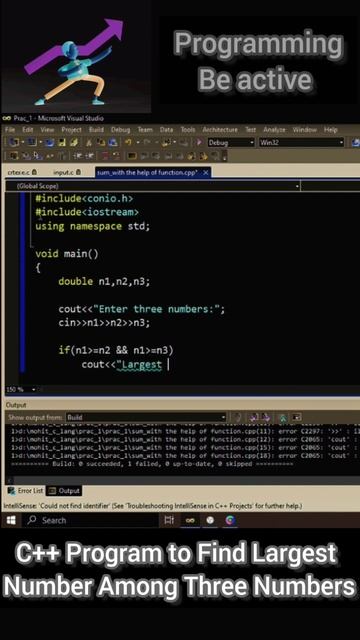
Task: Open the Data menu
Action: pyautogui.click(x=167, y=129)
